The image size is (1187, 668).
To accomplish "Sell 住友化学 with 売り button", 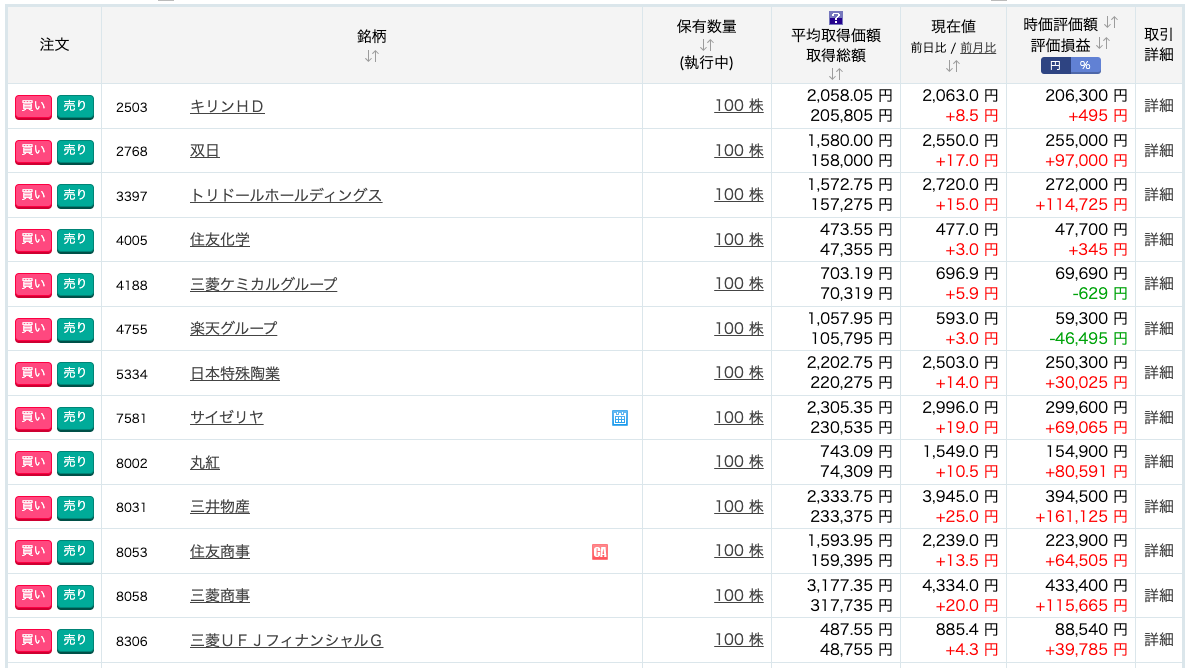I will point(75,240).
